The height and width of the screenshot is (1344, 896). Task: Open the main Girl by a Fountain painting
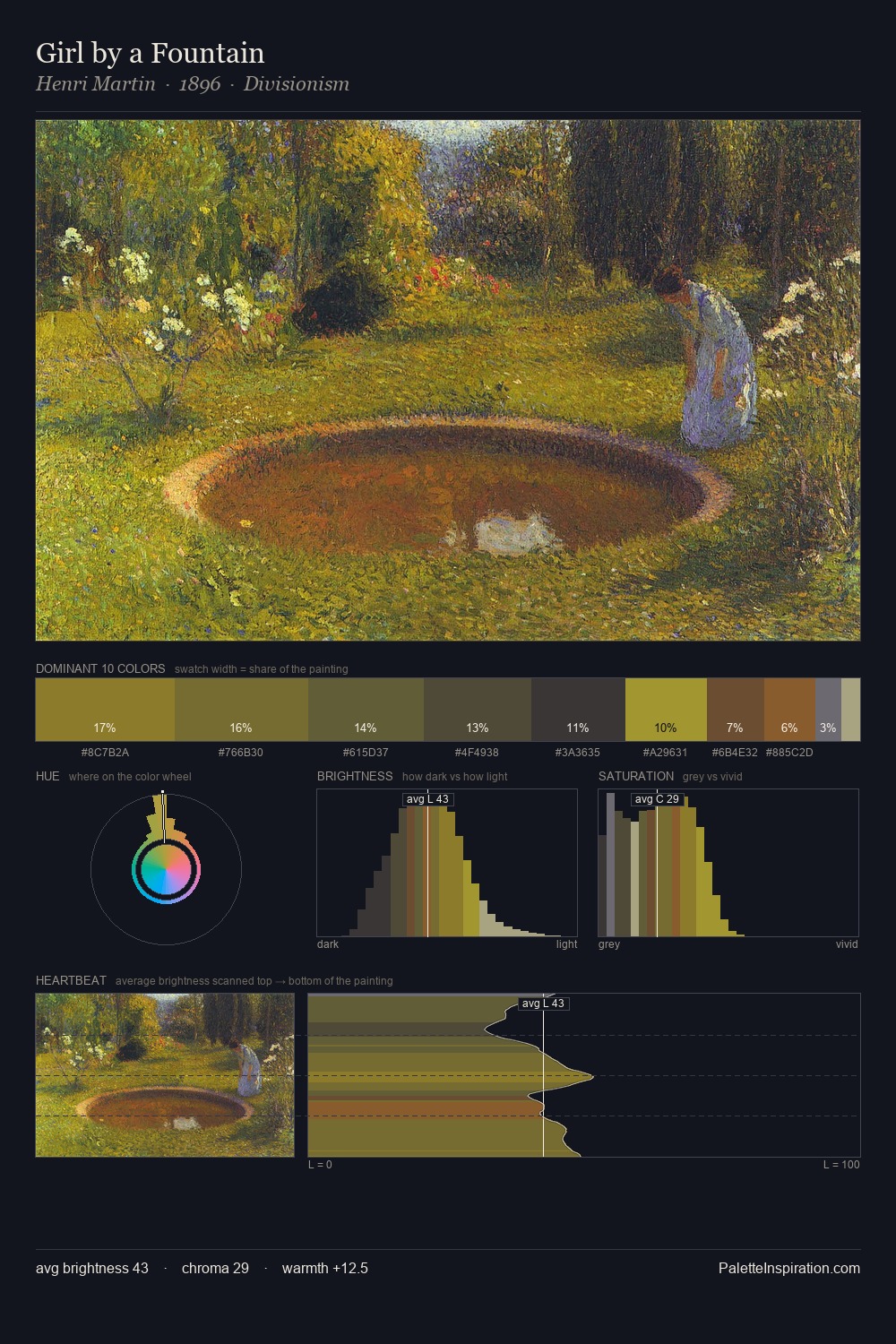coord(448,381)
